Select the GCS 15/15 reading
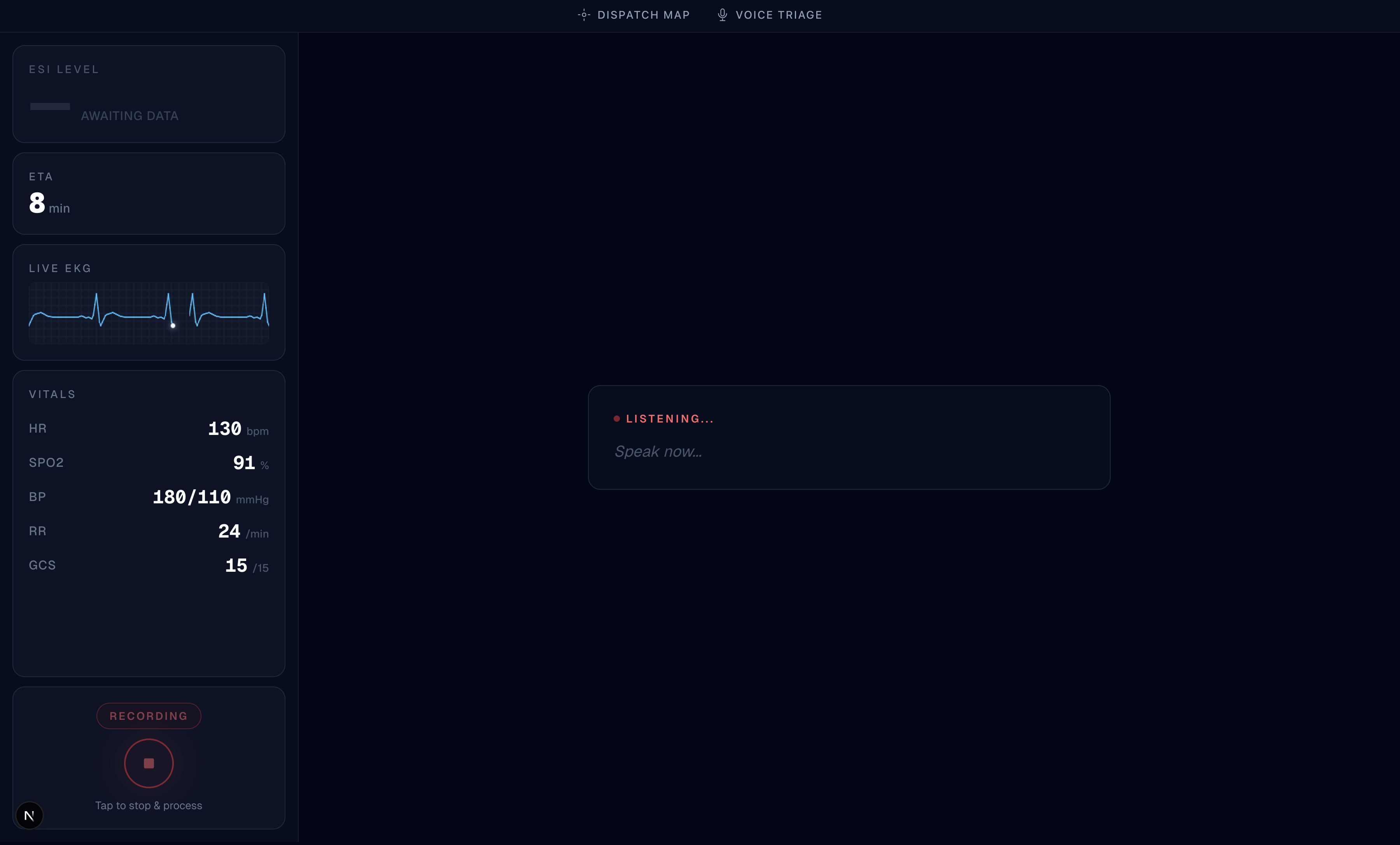This screenshot has height=845, width=1400. 236,566
